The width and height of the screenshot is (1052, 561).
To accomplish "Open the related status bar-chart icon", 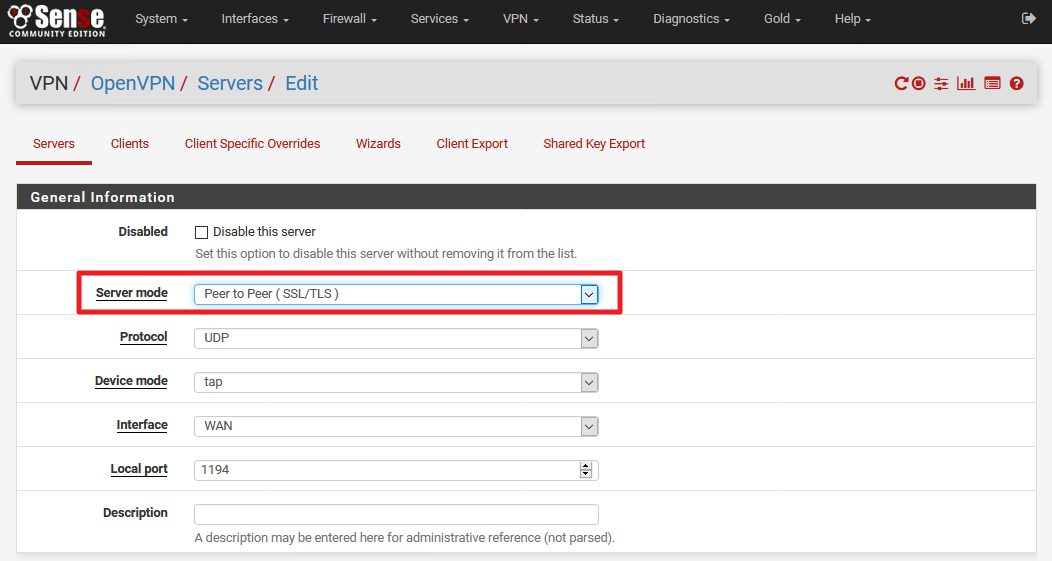I will tap(966, 83).
